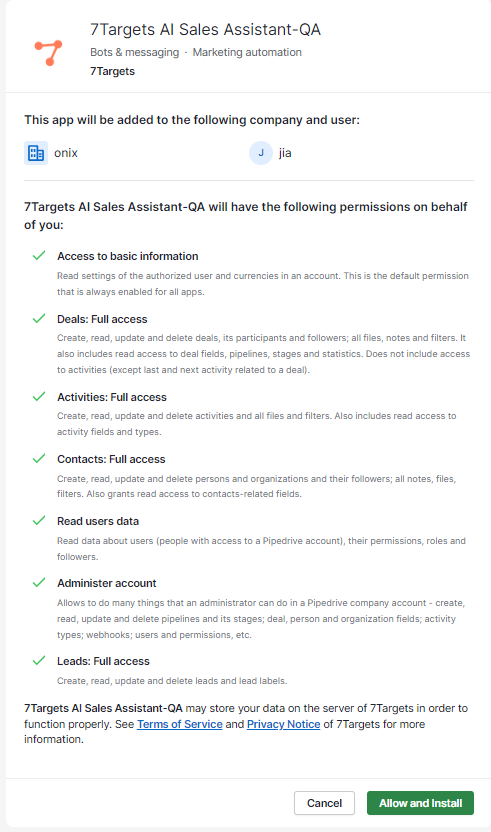Open the Privacy Notice link
Image resolution: width=491 pixels, height=832 pixels.
[x=283, y=724]
